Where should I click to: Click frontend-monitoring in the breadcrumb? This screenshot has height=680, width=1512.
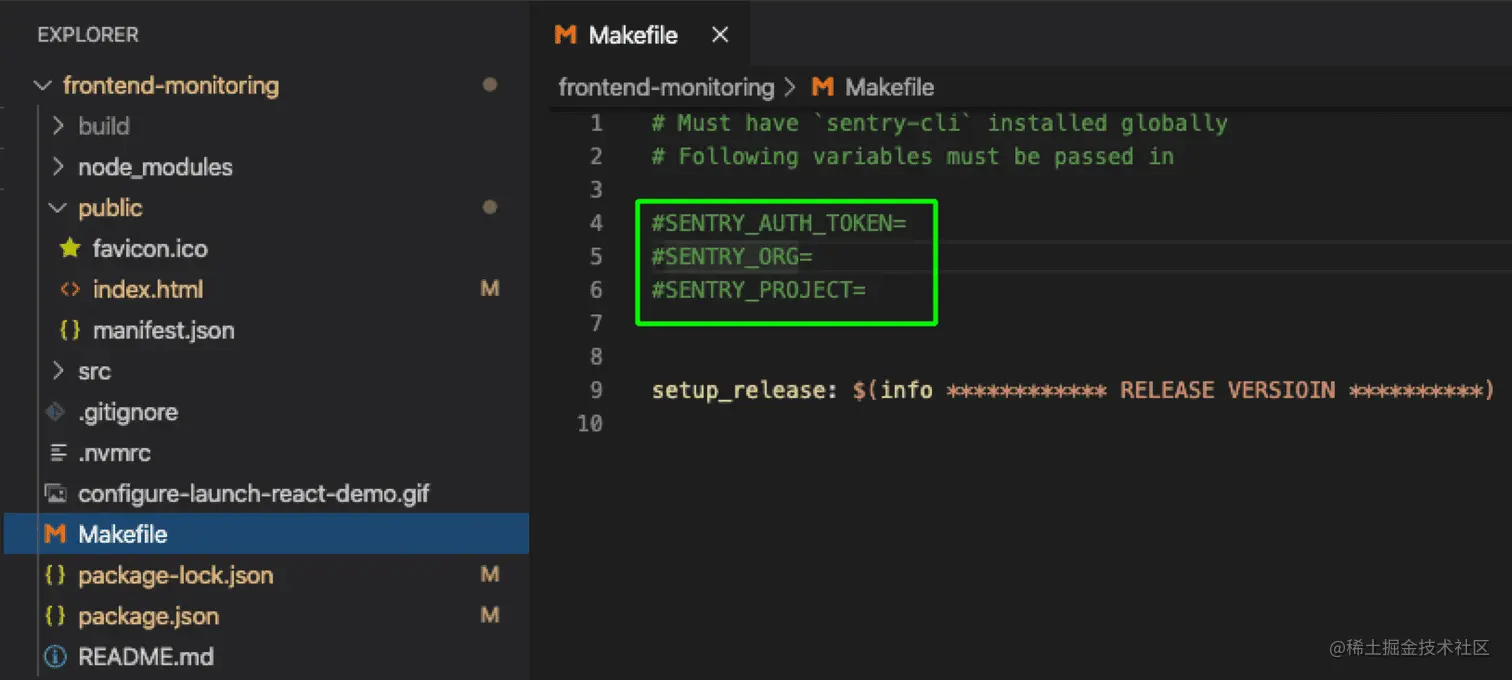click(x=666, y=87)
